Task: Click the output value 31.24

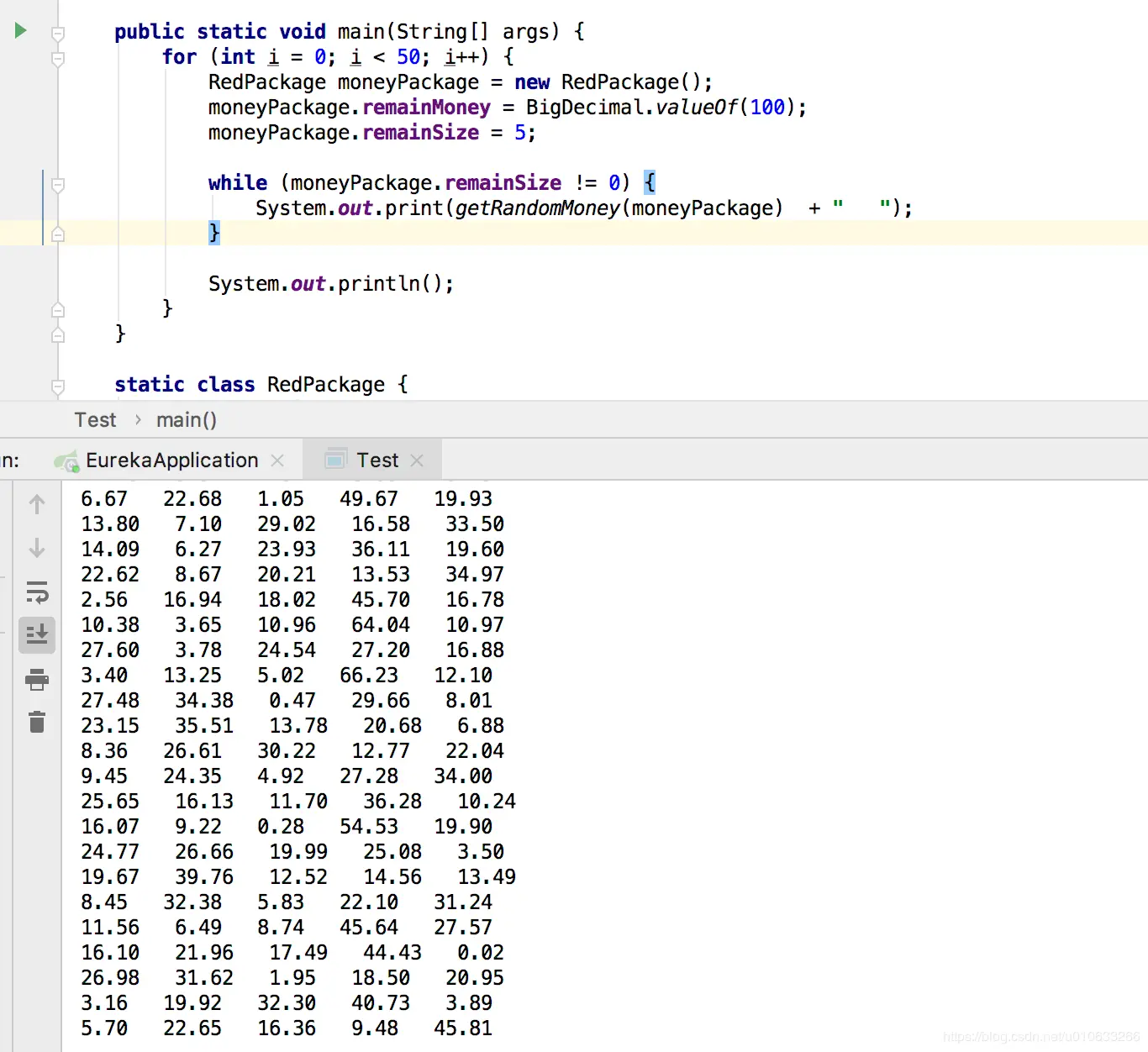Action: [x=463, y=902]
